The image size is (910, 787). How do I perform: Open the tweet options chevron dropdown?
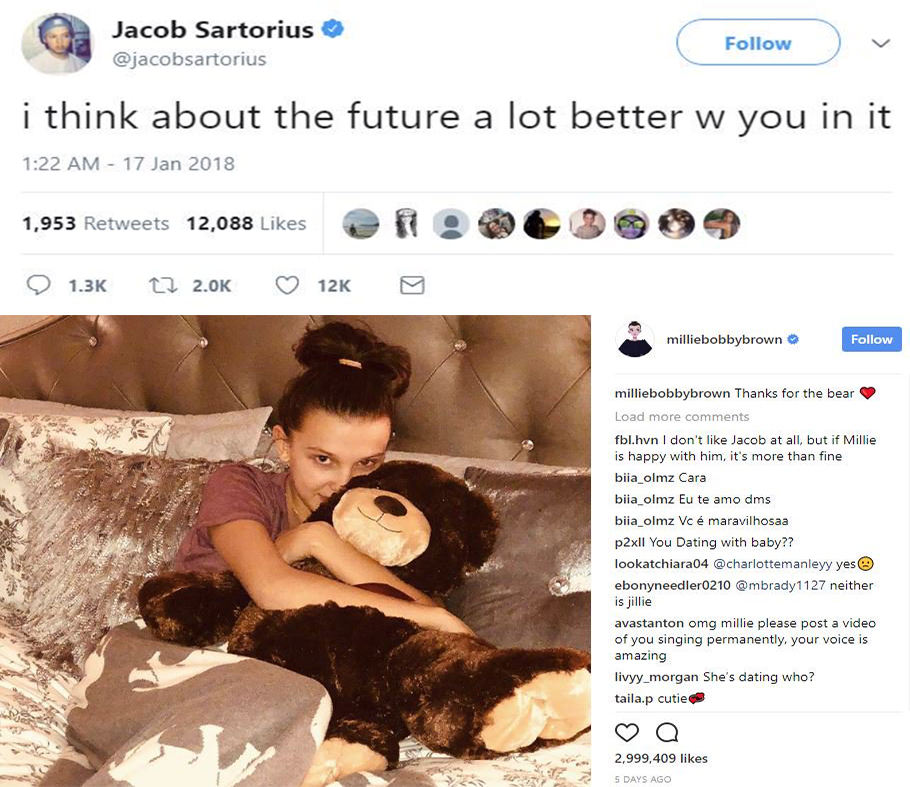pyautogui.click(x=880, y=44)
